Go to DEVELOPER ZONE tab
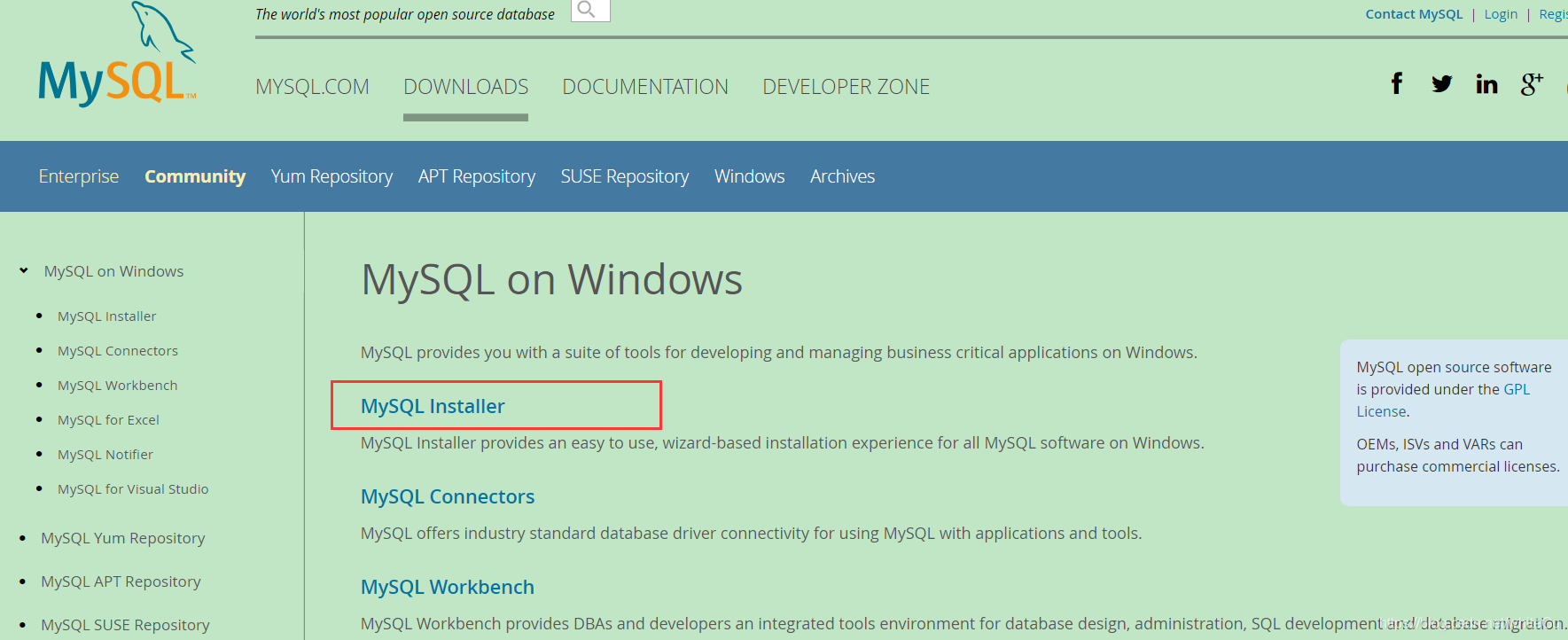 tap(846, 87)
